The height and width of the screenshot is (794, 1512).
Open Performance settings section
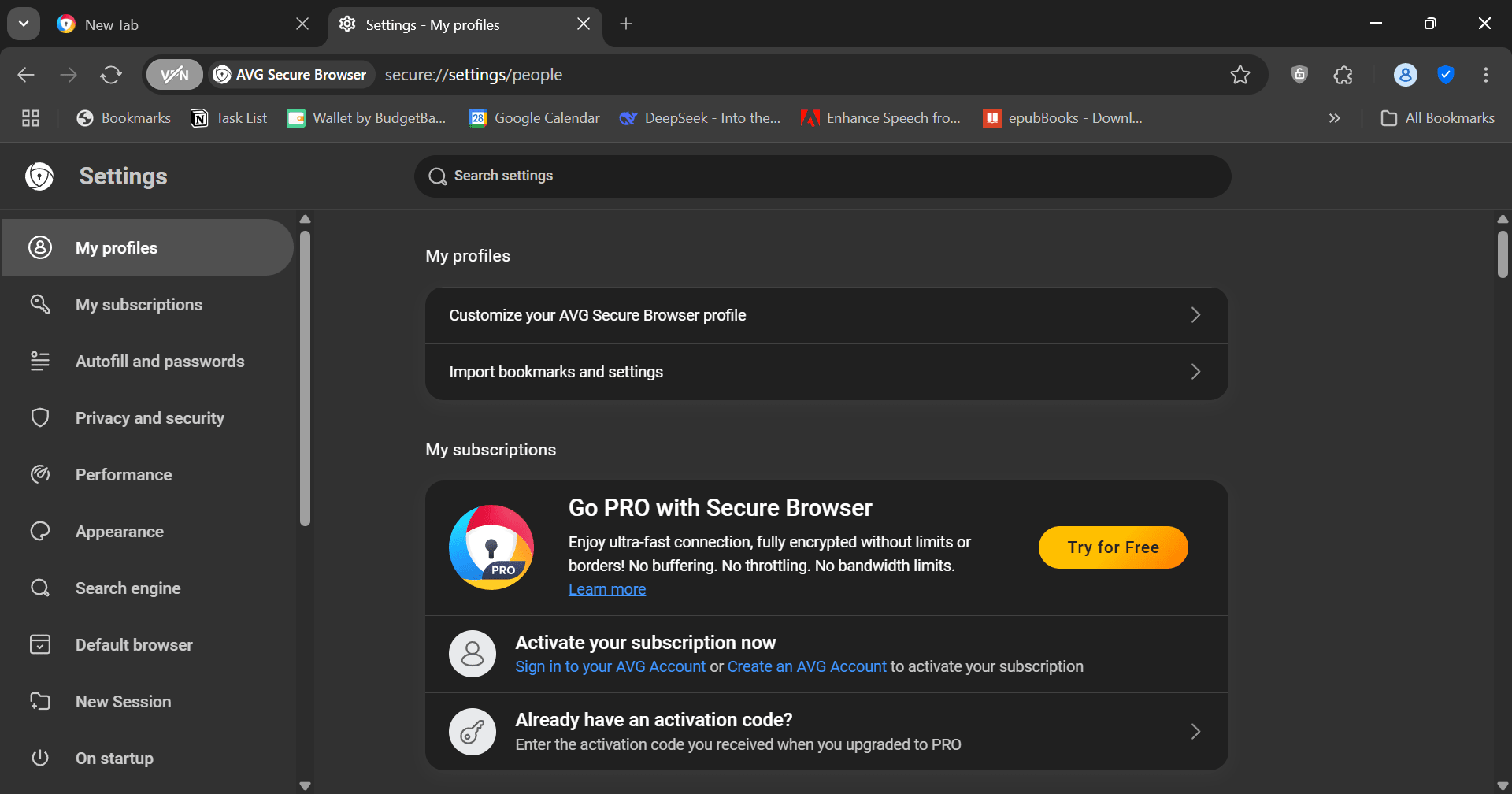(x=147, y=475)
